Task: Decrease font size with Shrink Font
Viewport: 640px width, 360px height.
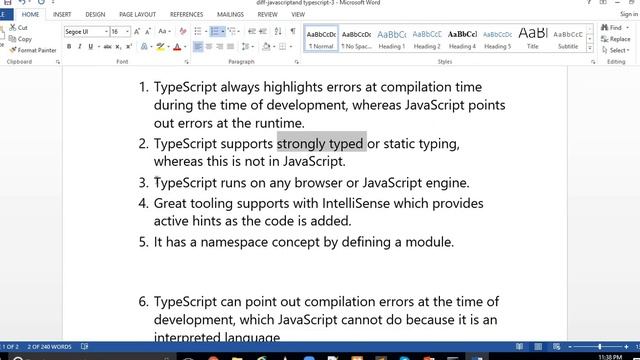Action: (148, 31)
